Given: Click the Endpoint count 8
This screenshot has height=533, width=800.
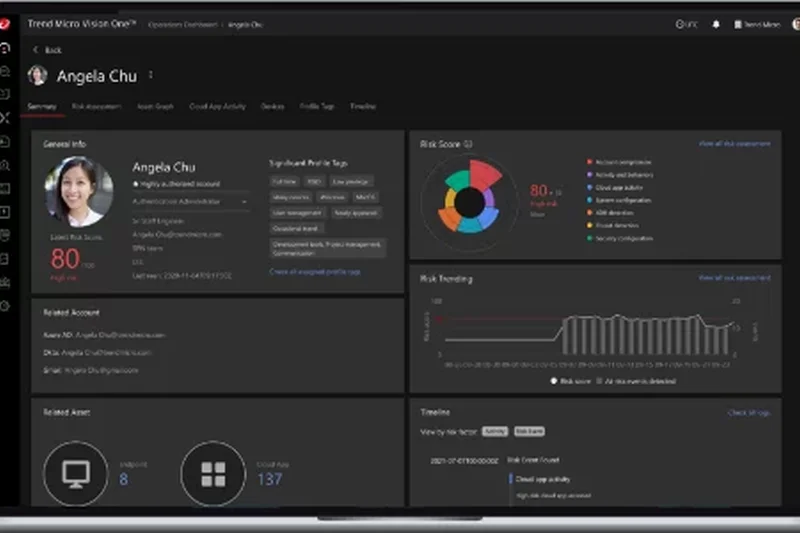Looking at the screenshot, I should click(123, 479).
